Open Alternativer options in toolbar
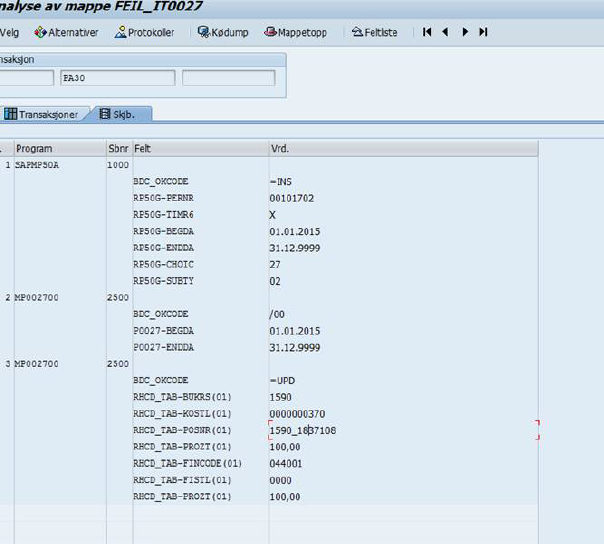 [66, 32]
